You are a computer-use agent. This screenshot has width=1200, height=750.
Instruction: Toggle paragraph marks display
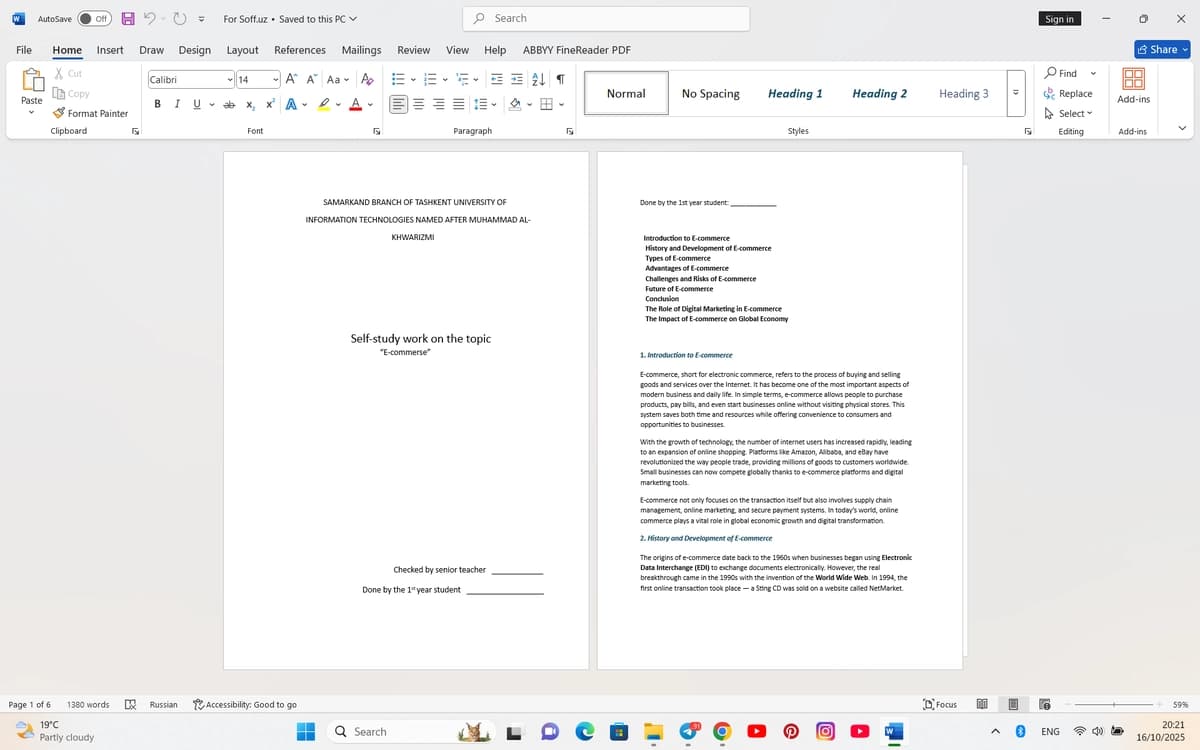tap(560, 79)
